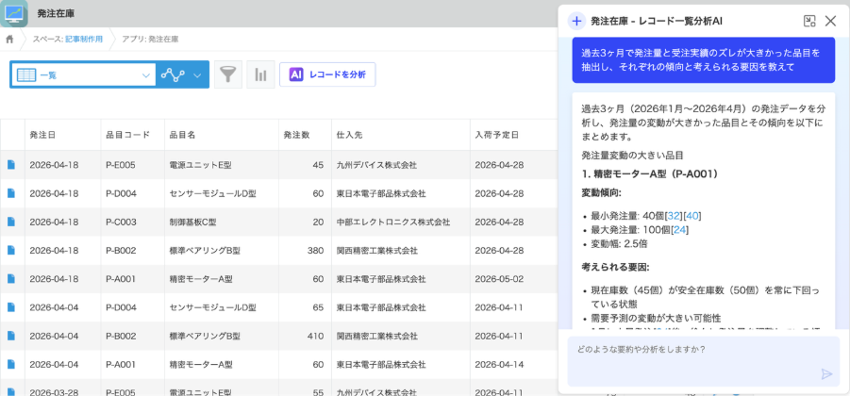Click the send arrow icon
Viewport: 850px width, 396px height.
click(x=826, y=374)
